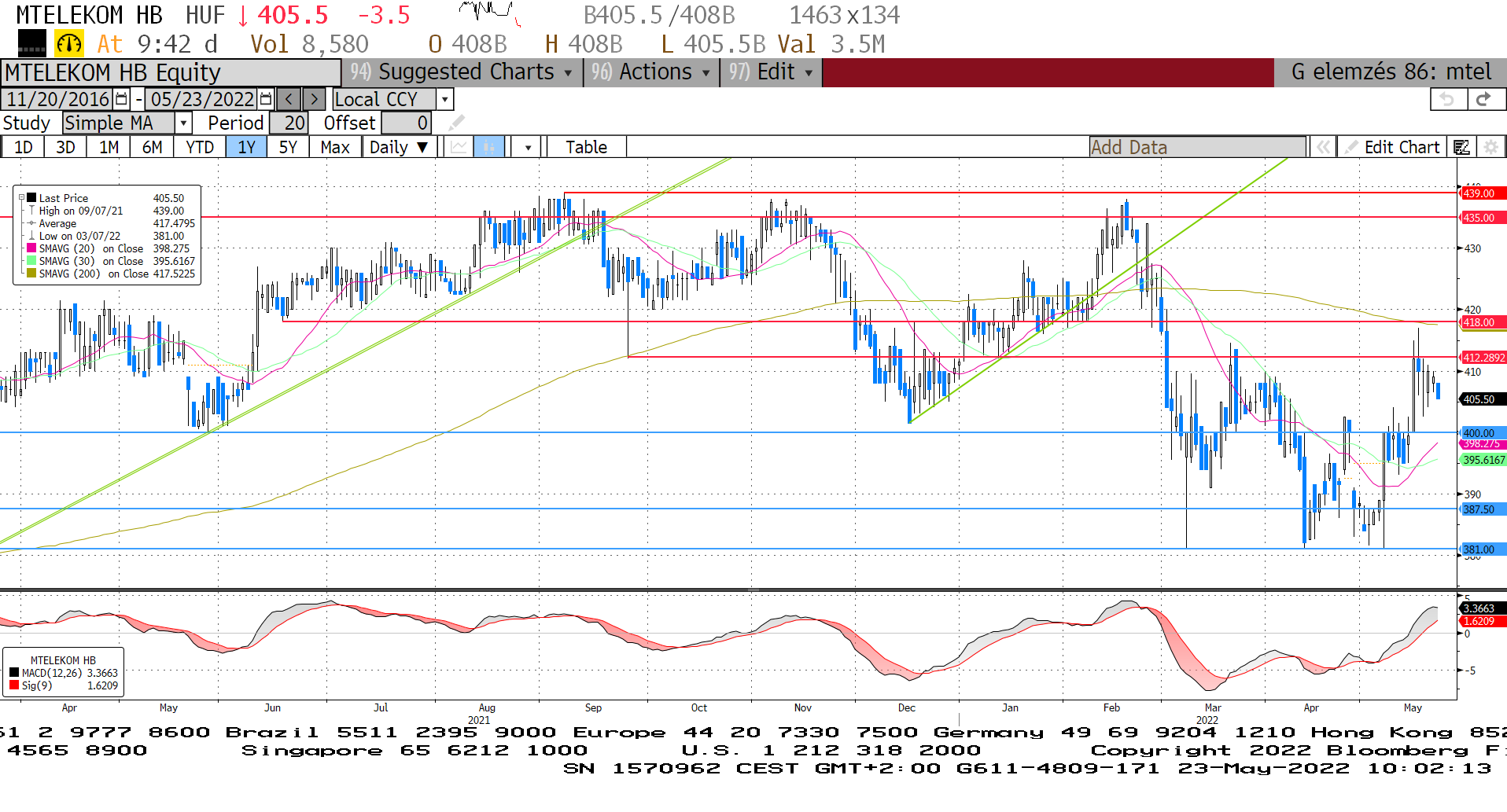Image resolution: width=1507 pixels, height=812 pixels.
Task: Click the intraday sparkline mini chart
Action: click(489, 13)
